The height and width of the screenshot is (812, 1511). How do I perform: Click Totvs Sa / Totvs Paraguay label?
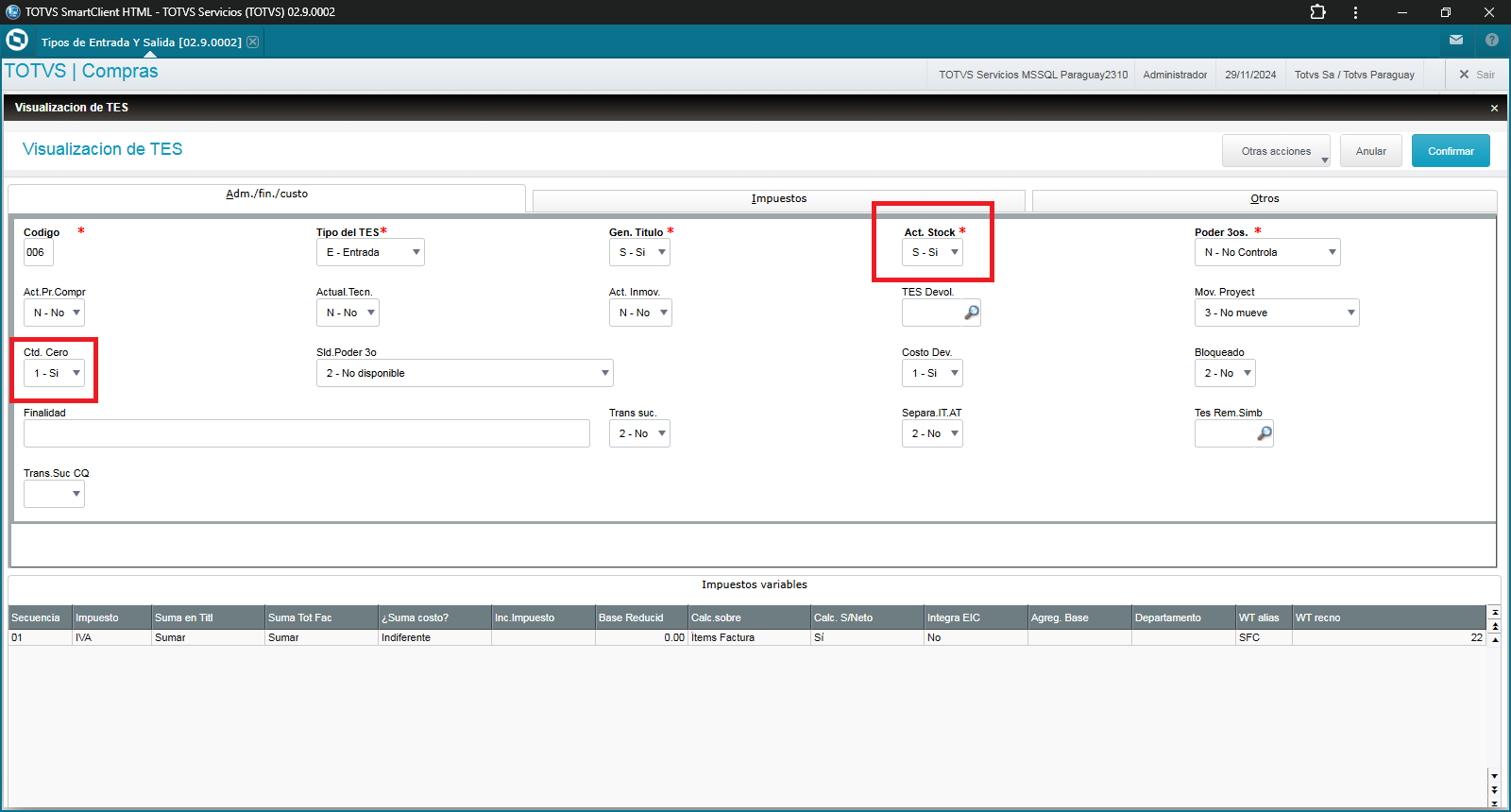point(1354,75)
